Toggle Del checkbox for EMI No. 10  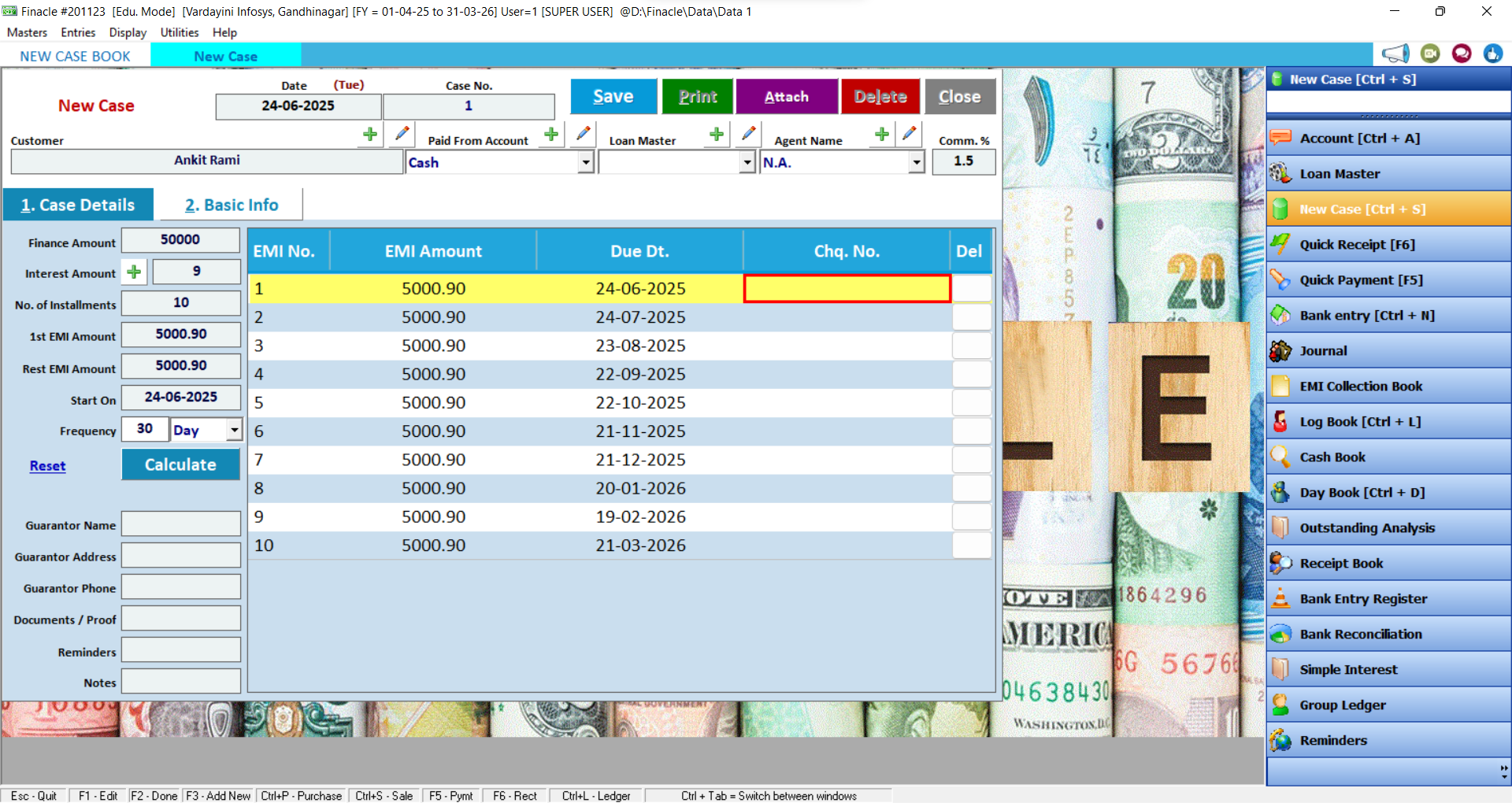point(971,546)
